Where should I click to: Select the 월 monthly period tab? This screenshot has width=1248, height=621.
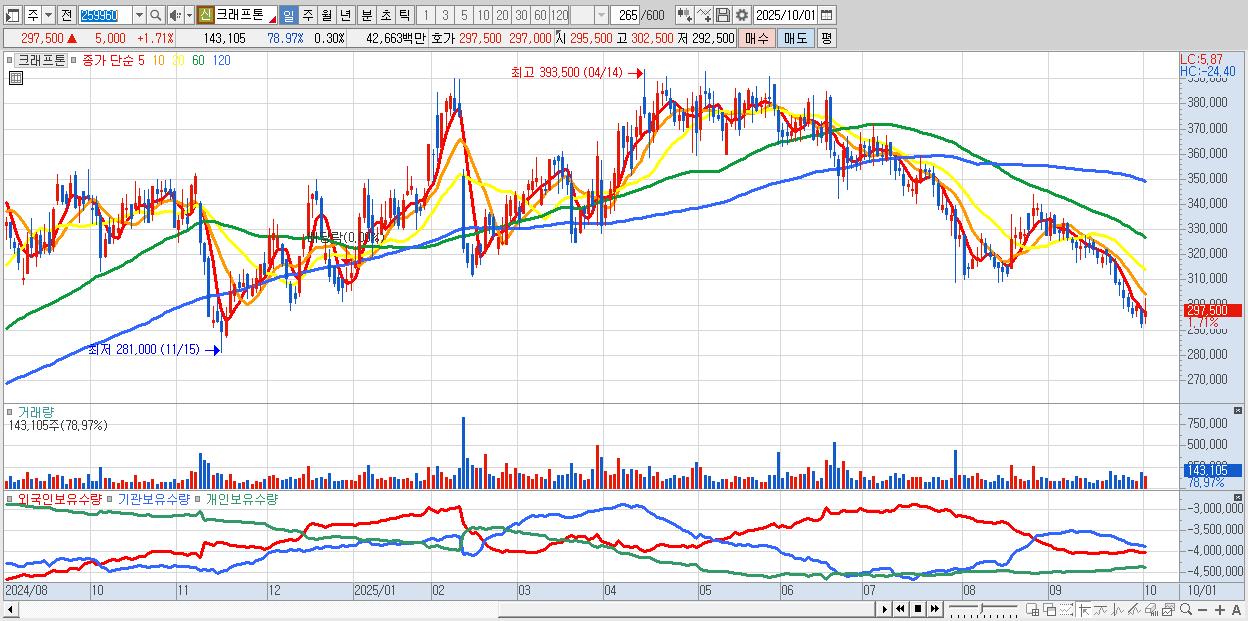[x=326, y=15]
